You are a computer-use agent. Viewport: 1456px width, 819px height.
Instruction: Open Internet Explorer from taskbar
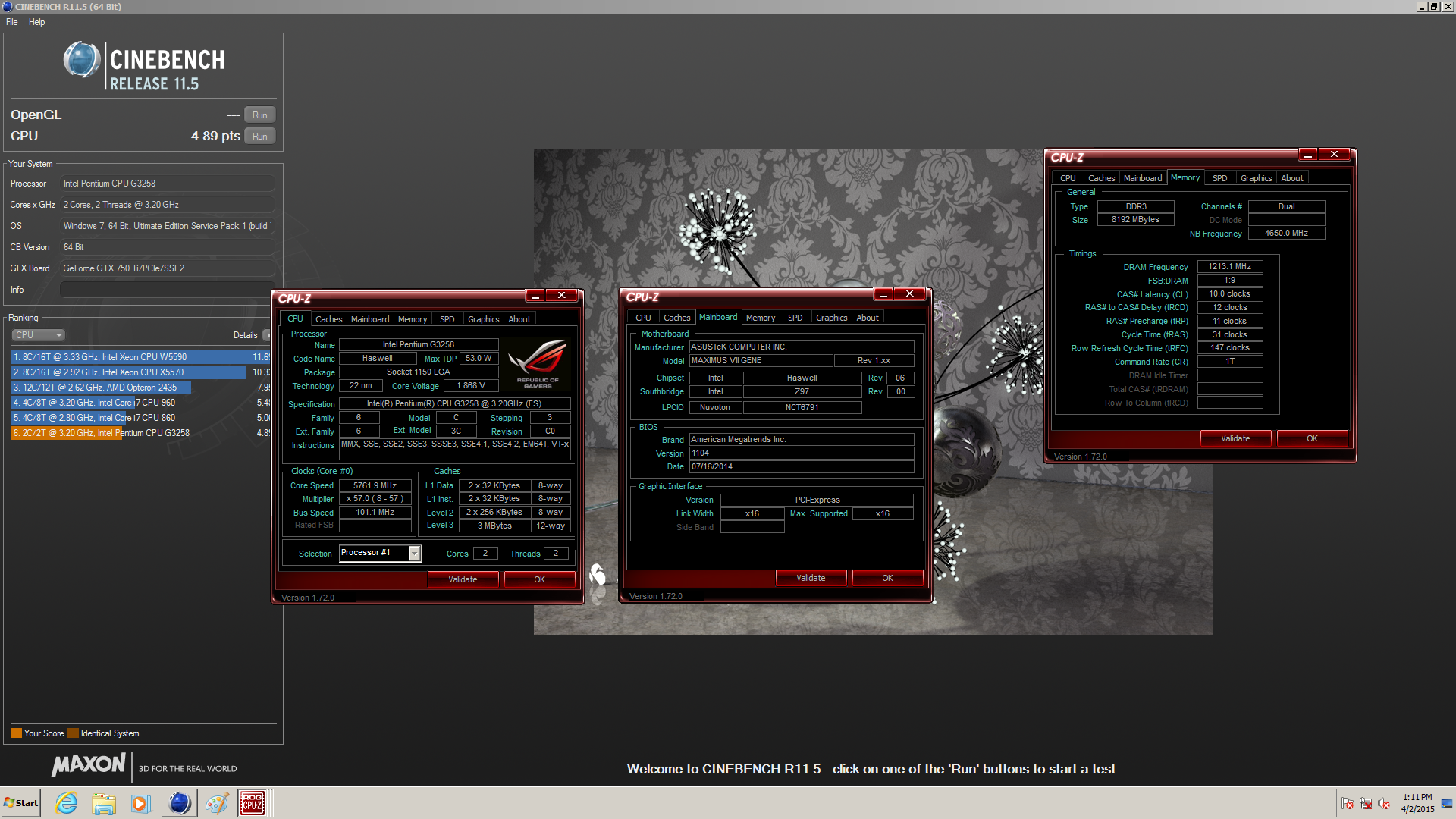(67, 803)
